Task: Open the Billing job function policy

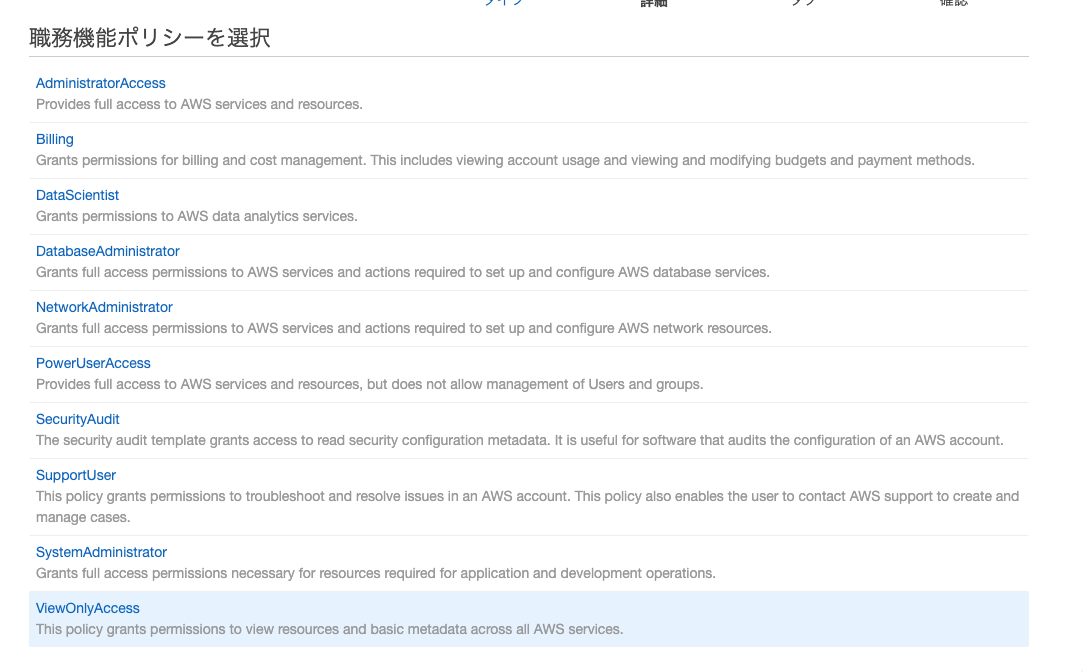Action: tap(55, 139)
